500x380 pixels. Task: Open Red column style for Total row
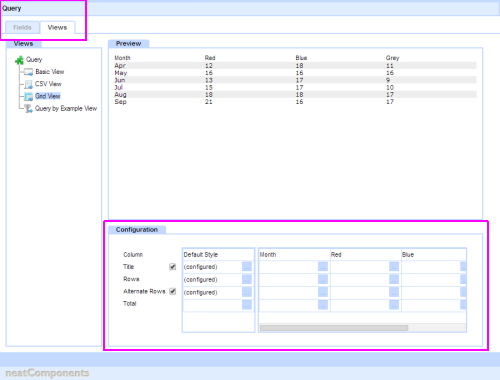(394, 305)
